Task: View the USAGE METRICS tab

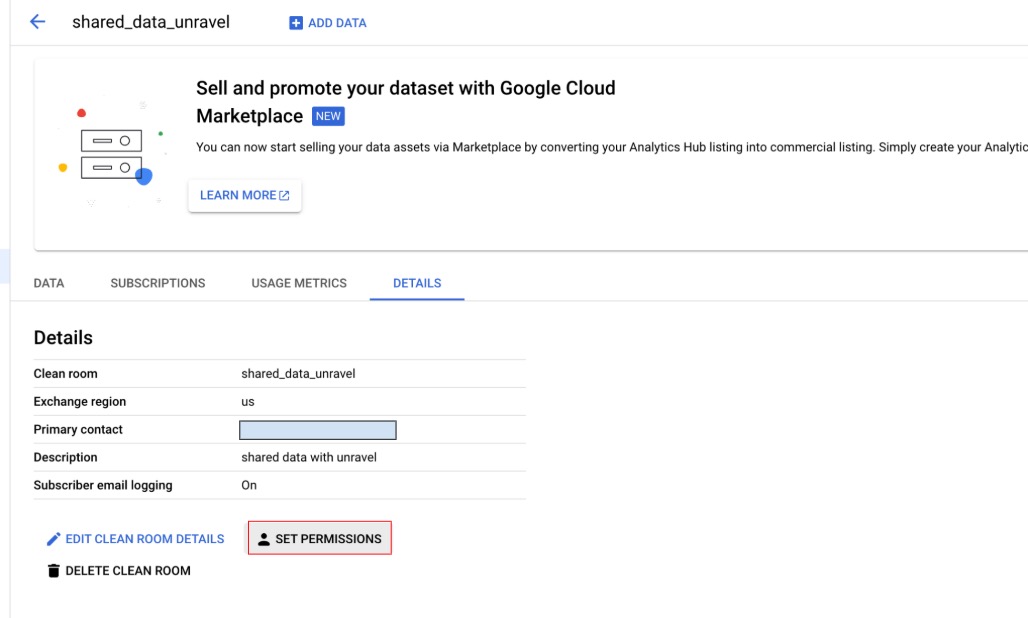Action: pyautogui.click(x=299, y=283)
